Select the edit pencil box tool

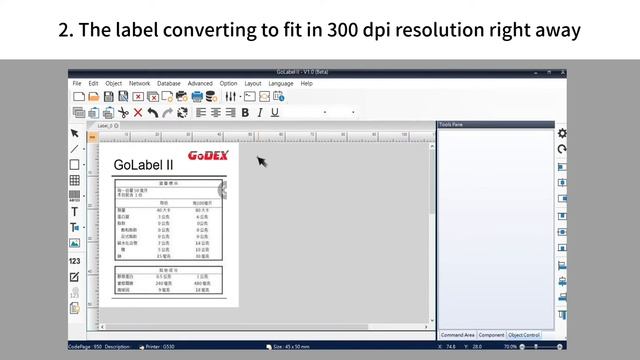coord(75,277)
